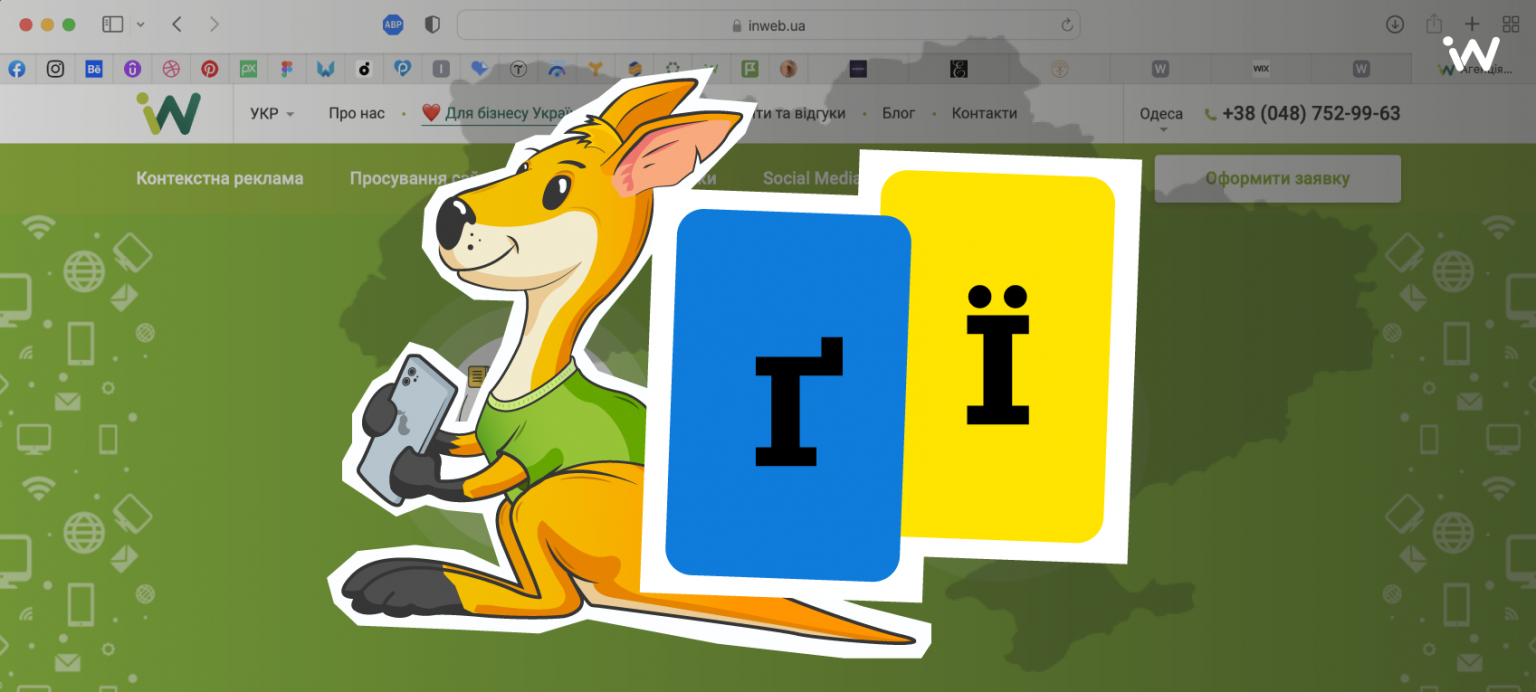Switch to the Dribbble pinned tab
Viewport: 1536px width, 692px height.
(171, 69)
